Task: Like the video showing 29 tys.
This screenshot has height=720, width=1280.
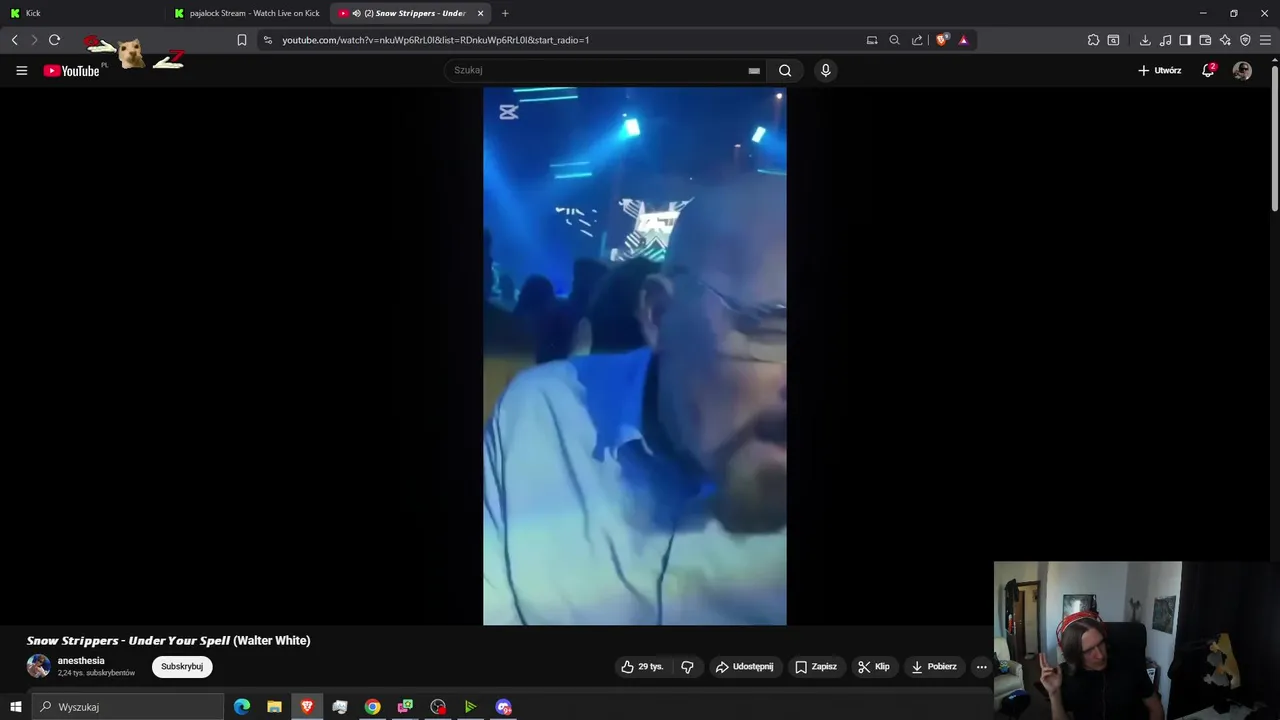Action: click(642, 667)
